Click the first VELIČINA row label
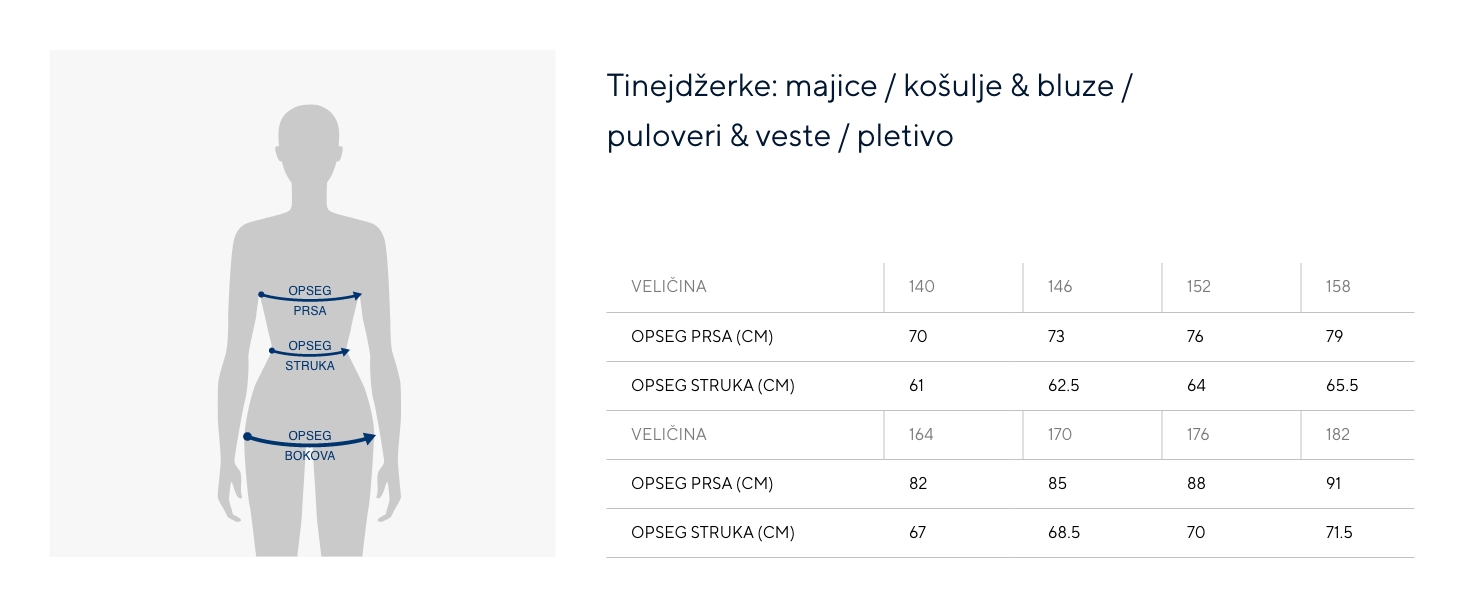This screenshot has width=1465, height=607. coord(669,287)
